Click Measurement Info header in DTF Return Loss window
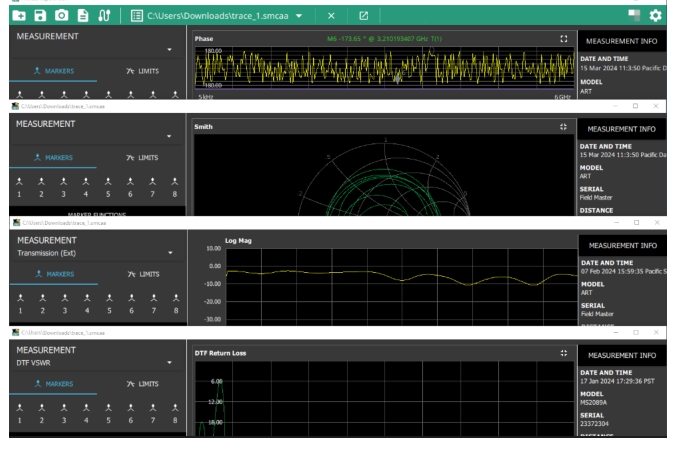Screen dimensions: 675x462 pos(622,355)
